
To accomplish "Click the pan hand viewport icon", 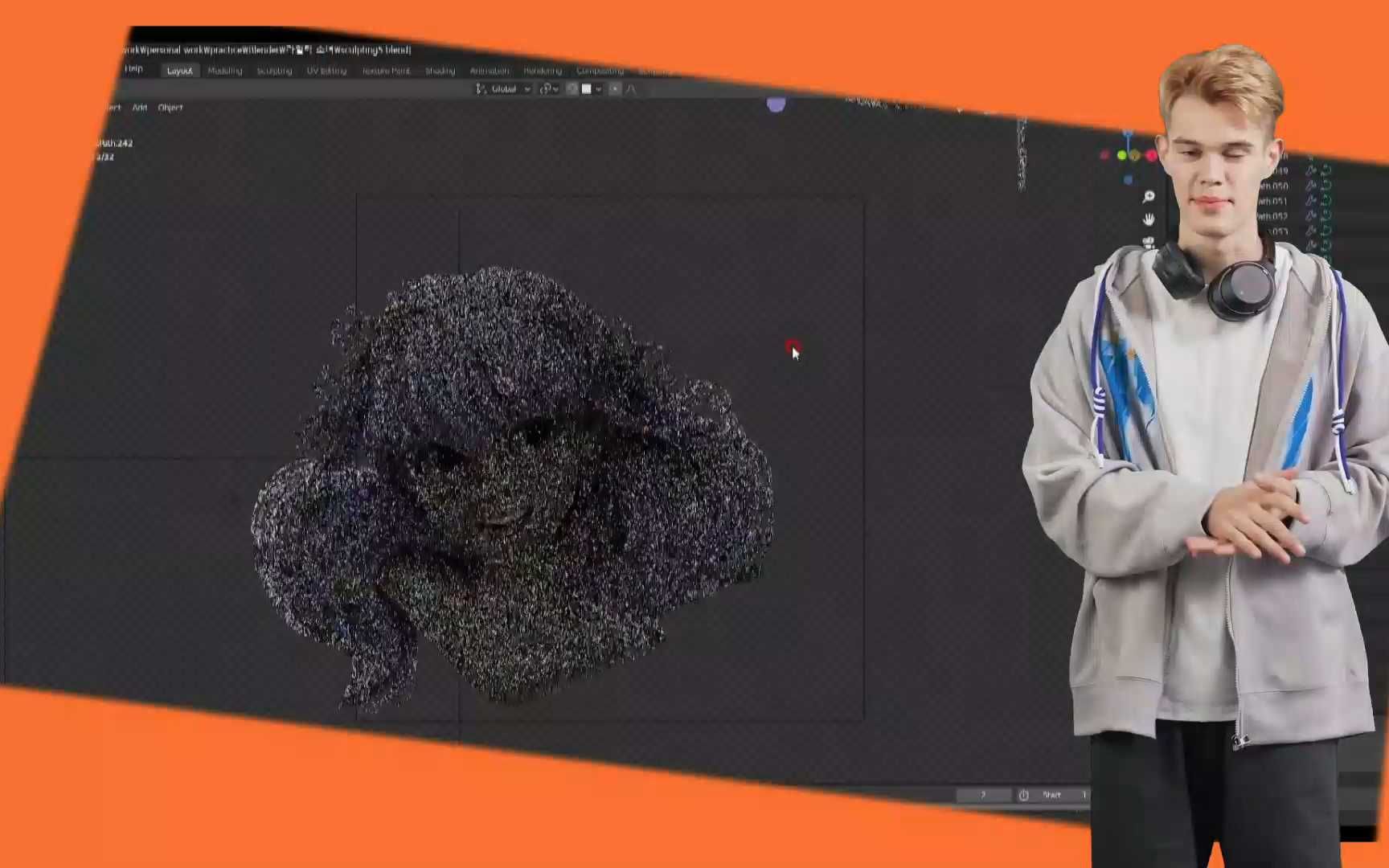I will (1149, 219).
